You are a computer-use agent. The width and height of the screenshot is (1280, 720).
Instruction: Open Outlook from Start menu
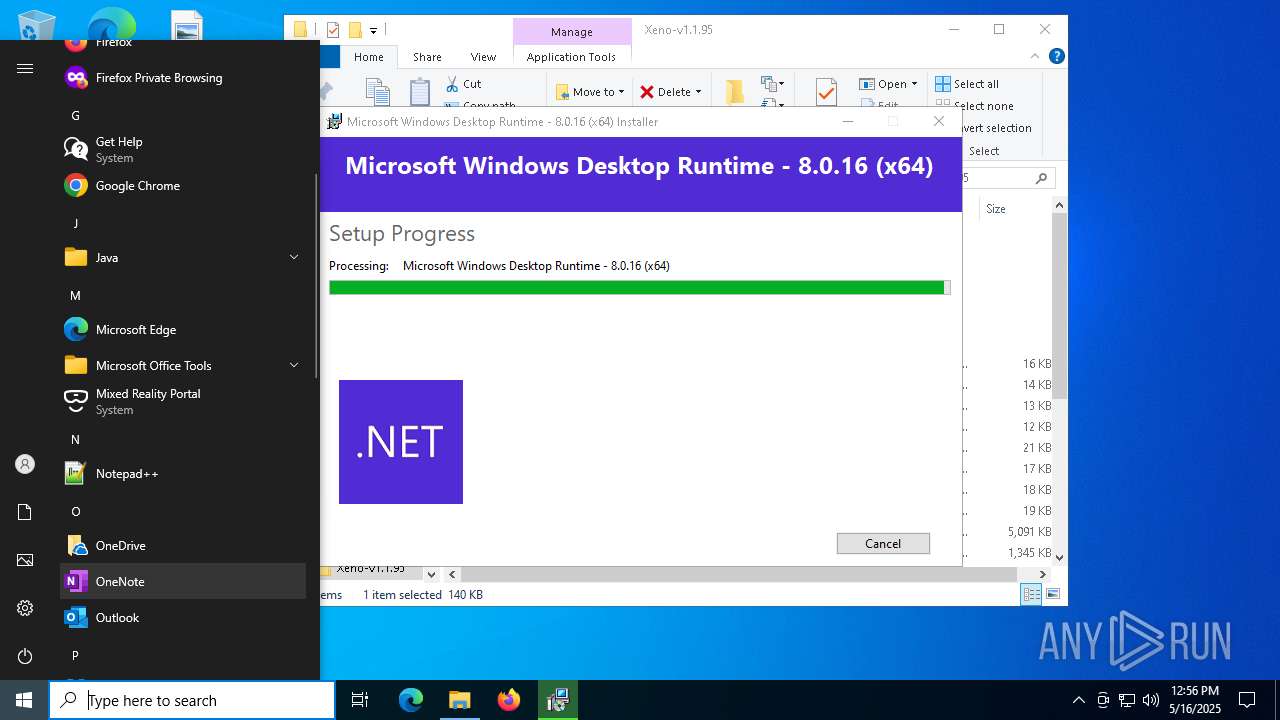(183, 618)
